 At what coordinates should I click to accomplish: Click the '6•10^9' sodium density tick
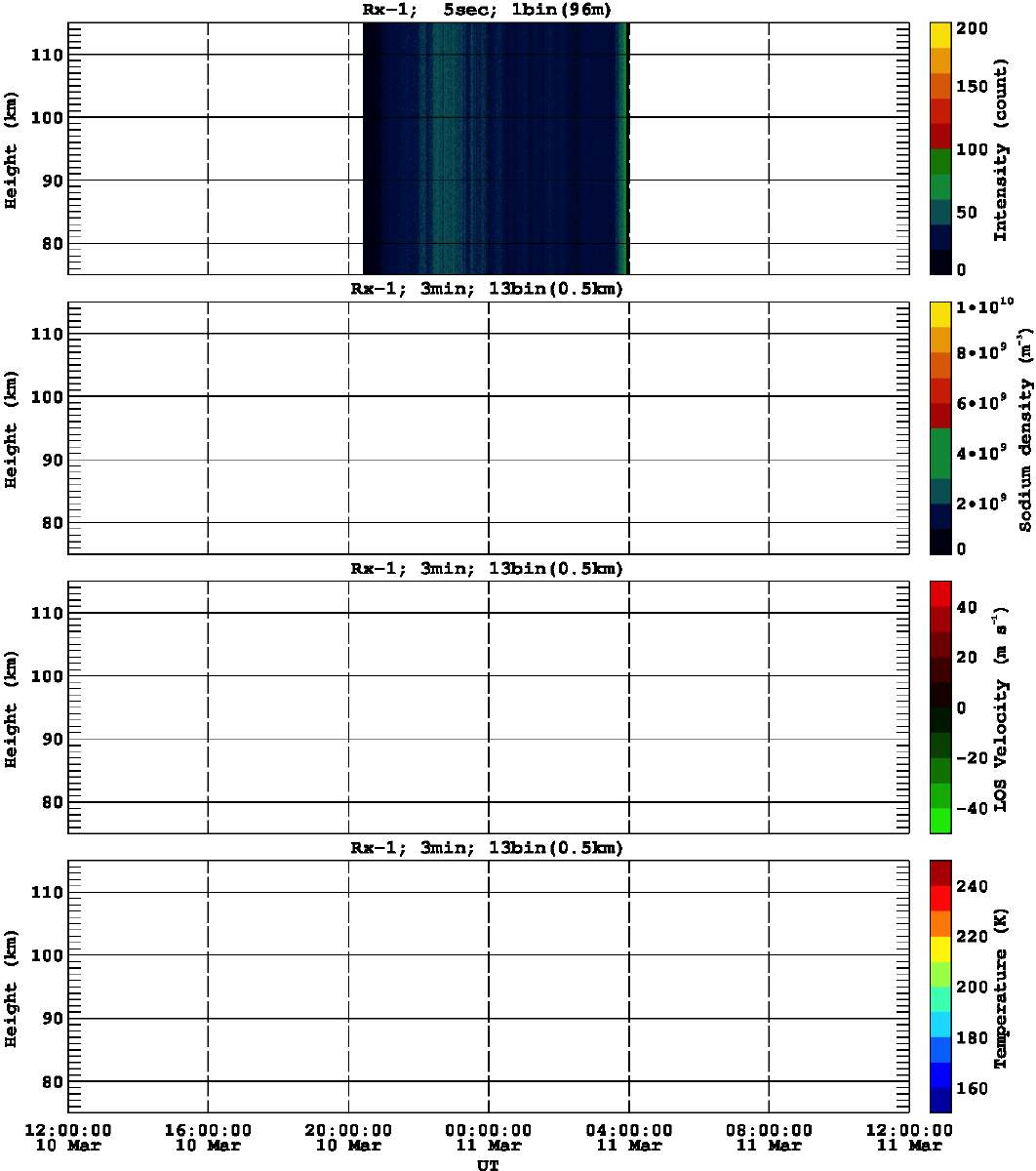[x=981, y=402]
